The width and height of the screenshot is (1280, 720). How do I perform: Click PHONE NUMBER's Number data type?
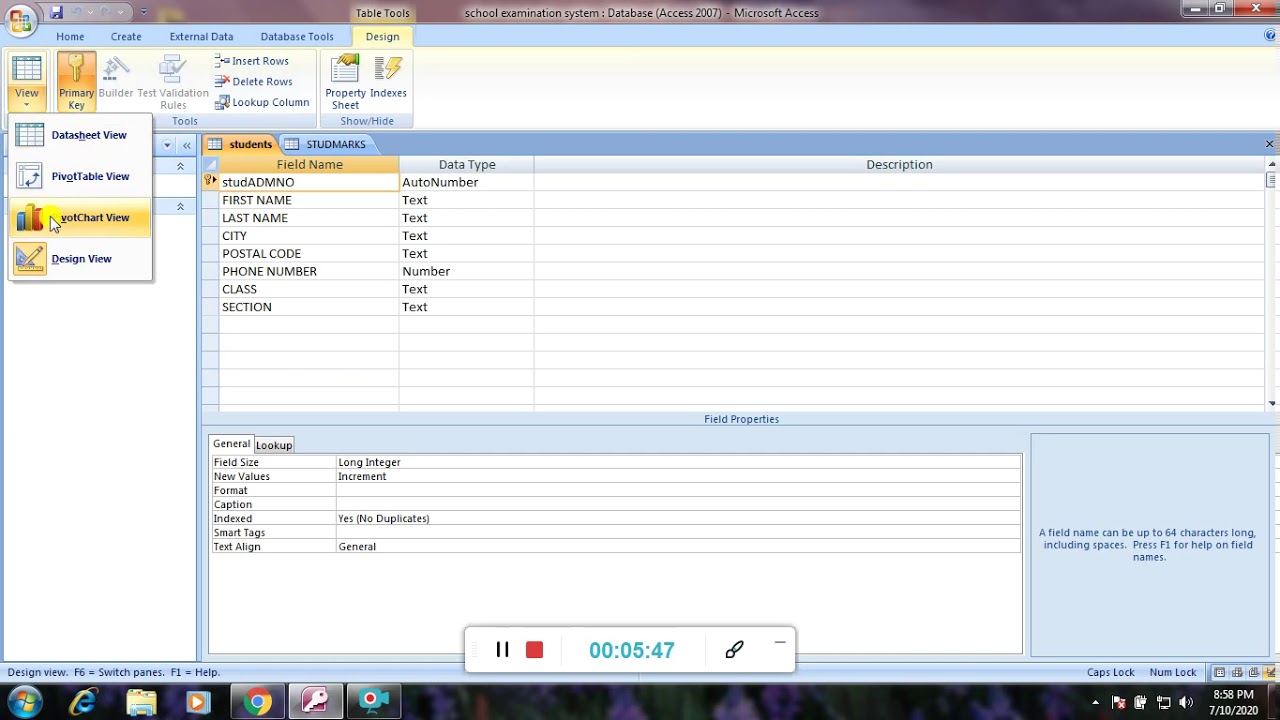[466, 272]
